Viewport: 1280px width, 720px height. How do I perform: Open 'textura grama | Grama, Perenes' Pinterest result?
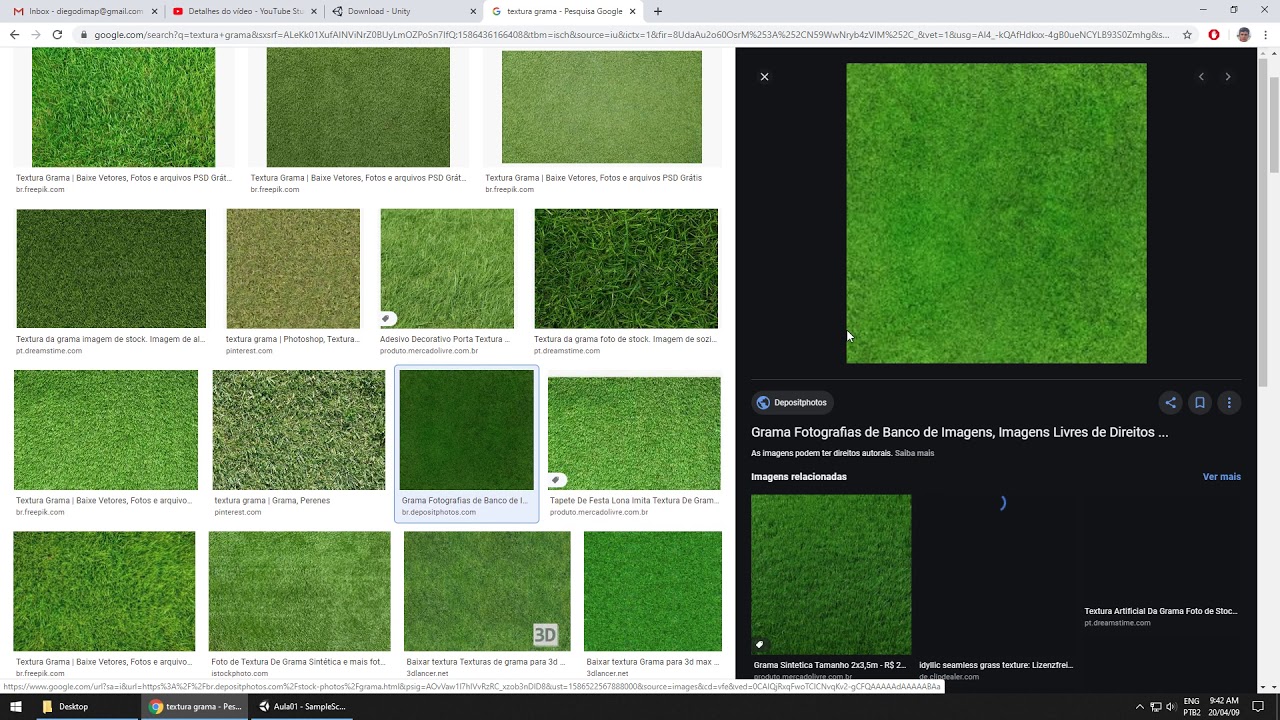(x=298, y=430)
